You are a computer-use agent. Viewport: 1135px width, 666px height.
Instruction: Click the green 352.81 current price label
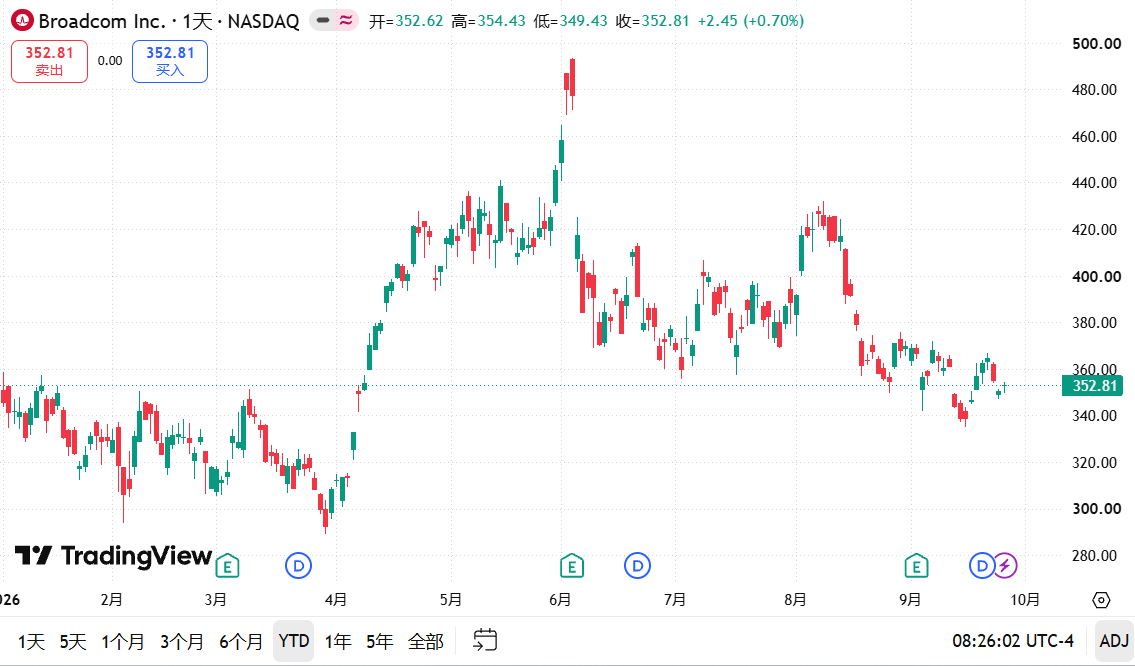tap(1092, 385)
